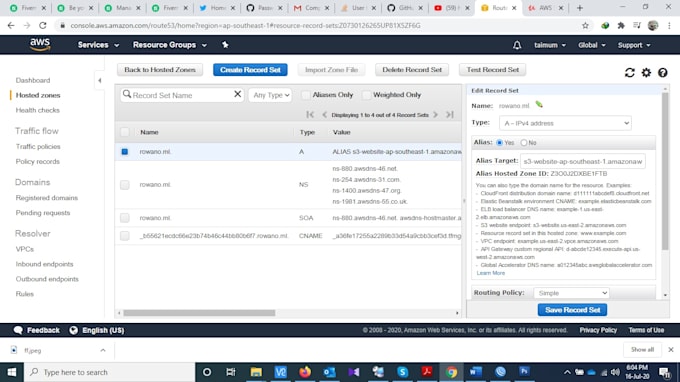Check the rowano.ml SOA record checkbox
This screenshot has height=382, width=680.
pyautogui.click(x=125, y=218)
